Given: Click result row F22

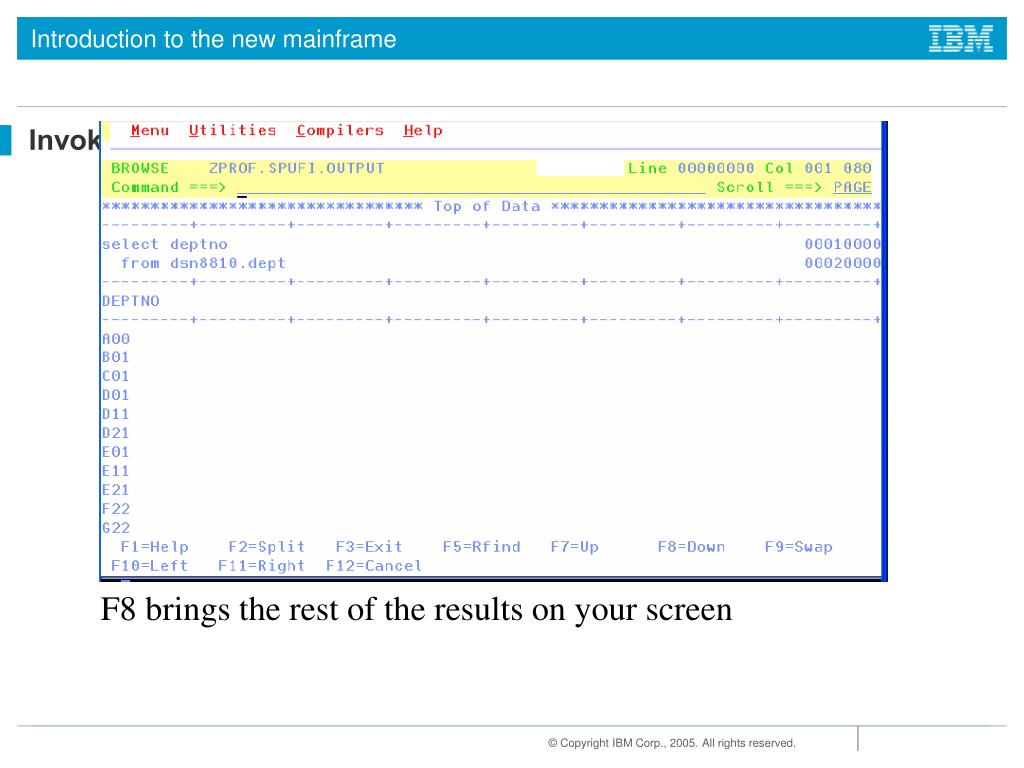Looking at the screenshot, I should [x=116, y=509].
